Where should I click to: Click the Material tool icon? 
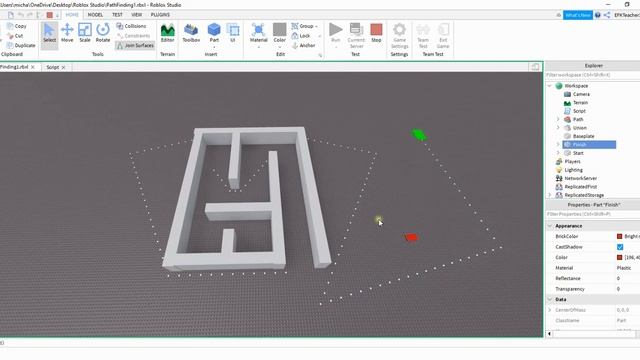pyautogui.click(x=258, y=31)
